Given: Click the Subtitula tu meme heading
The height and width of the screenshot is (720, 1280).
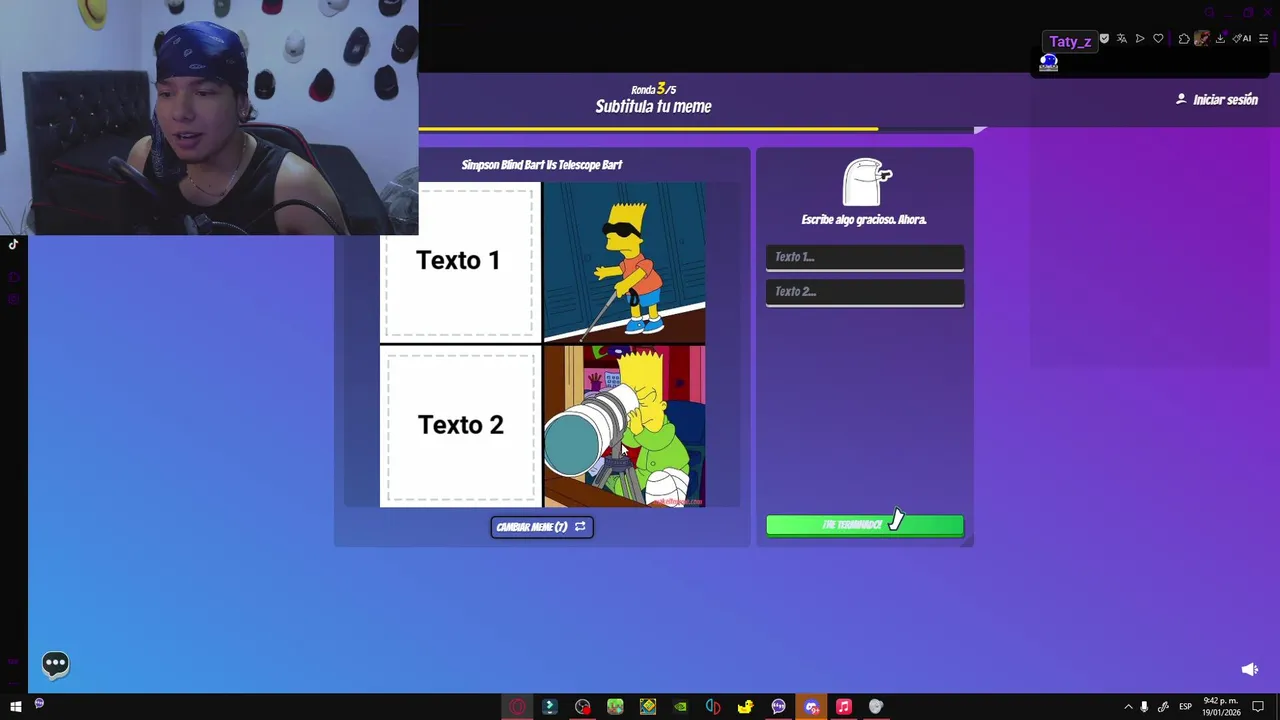Looking at the screenshot, I should coord(653,106).
